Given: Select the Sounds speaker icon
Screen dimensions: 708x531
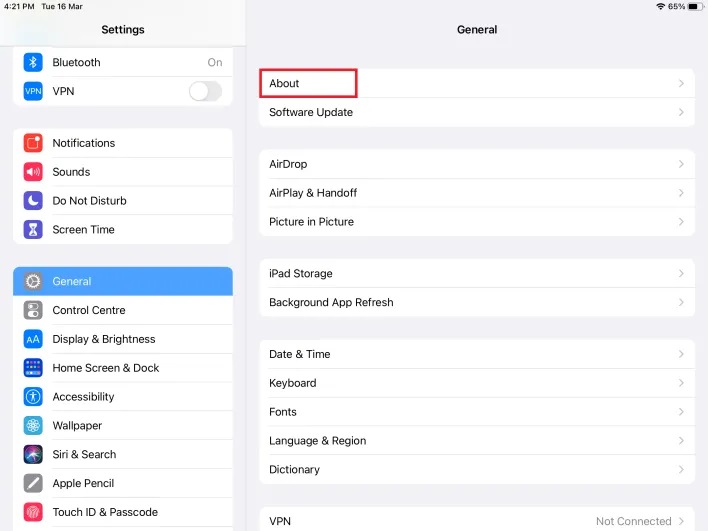Looking at the screenshot, I should [33, 172].
